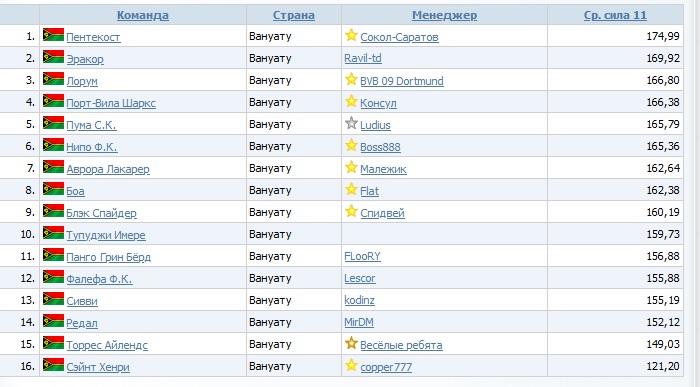
Task: Sort table by Команда column header
Action: click(143, 15)
